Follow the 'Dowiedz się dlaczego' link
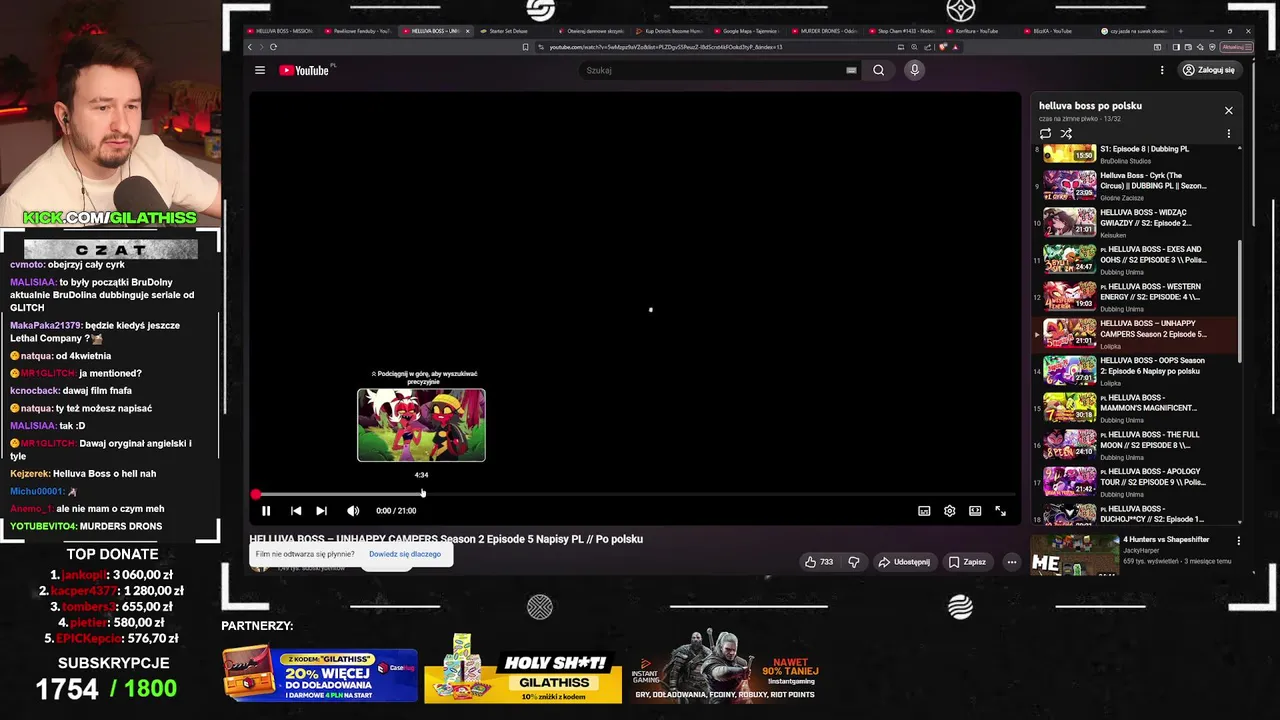 pyautogui.click(x=404, y=554)
